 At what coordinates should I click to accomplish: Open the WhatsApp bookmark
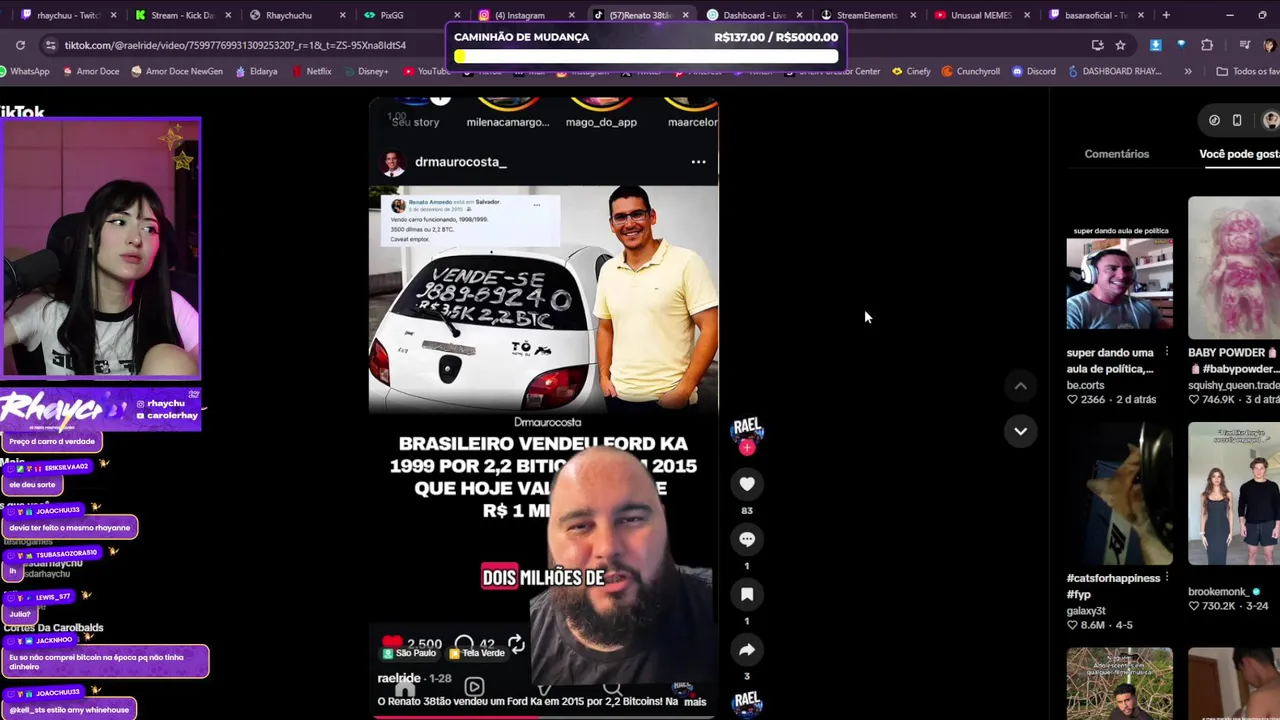[x=24, y=71]
